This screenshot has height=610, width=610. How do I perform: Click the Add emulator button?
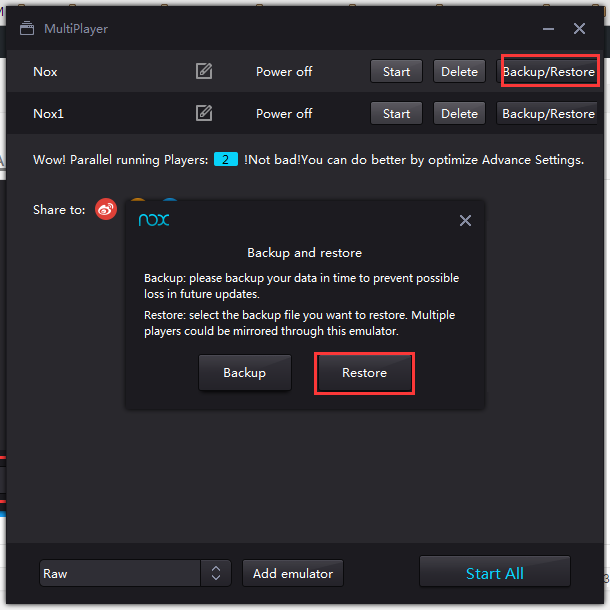pyautogui.click(x=293, y=573)
